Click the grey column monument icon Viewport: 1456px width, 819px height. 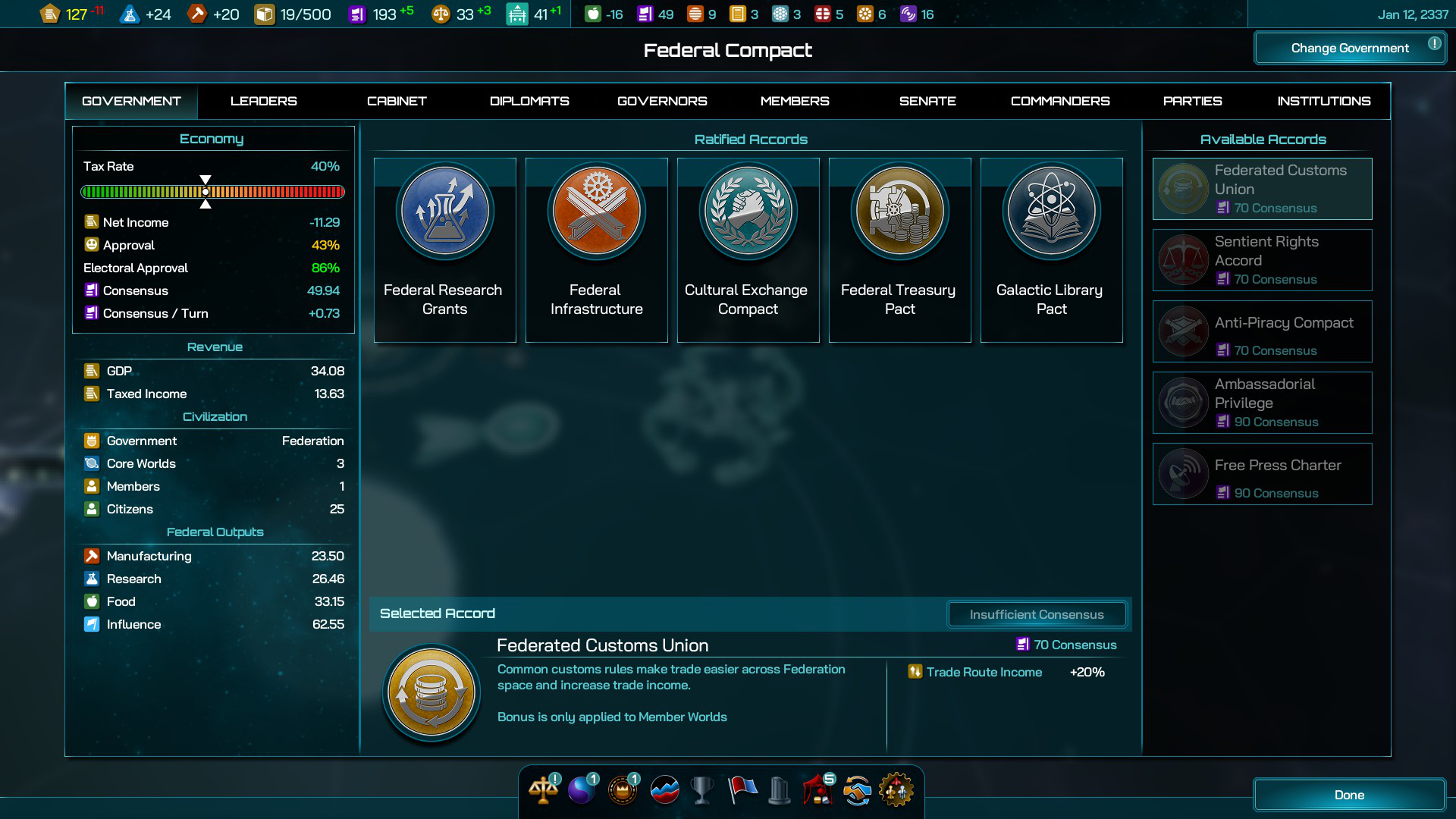pos(779,790)
